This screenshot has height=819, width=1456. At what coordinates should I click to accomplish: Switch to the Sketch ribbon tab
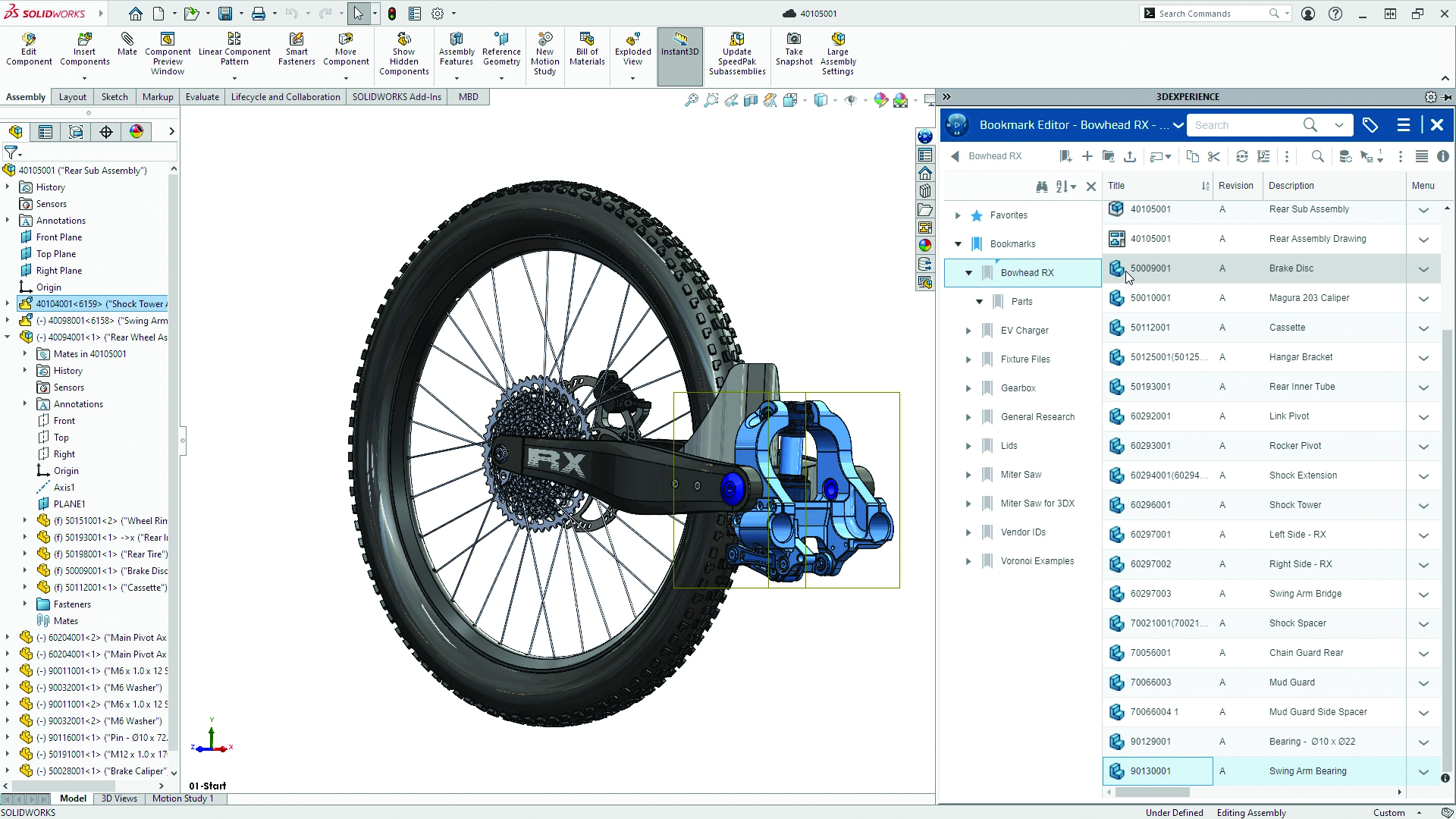113,96
